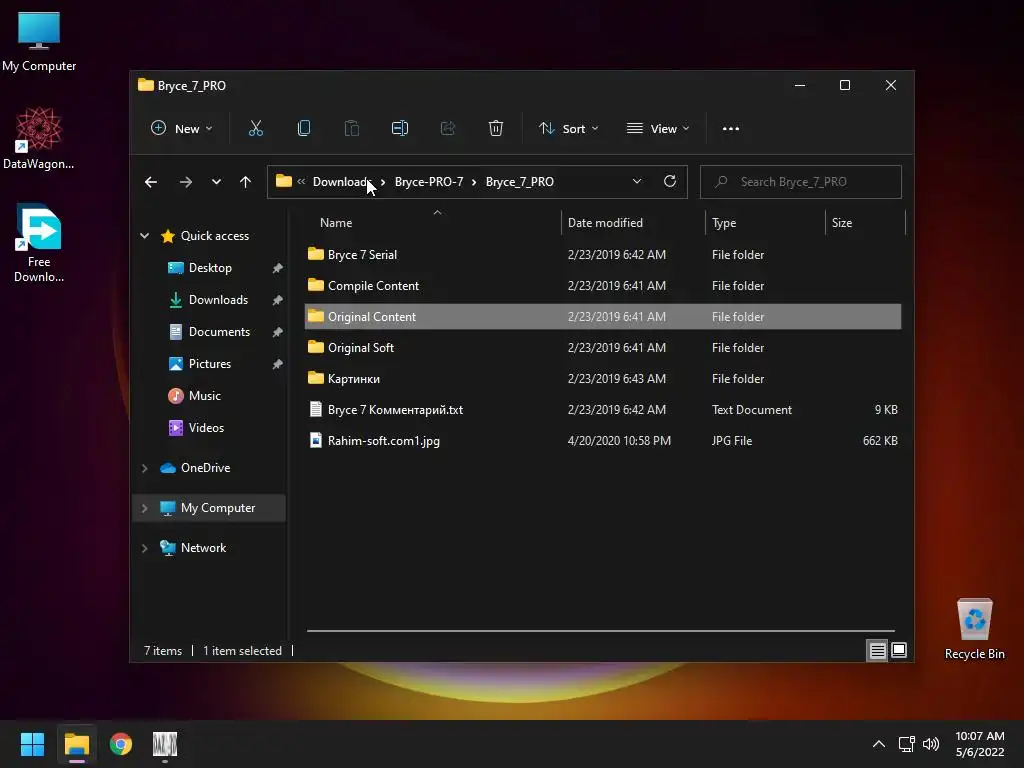Select Videos in Quick access

pyautogui.click(x=206, y=428)
